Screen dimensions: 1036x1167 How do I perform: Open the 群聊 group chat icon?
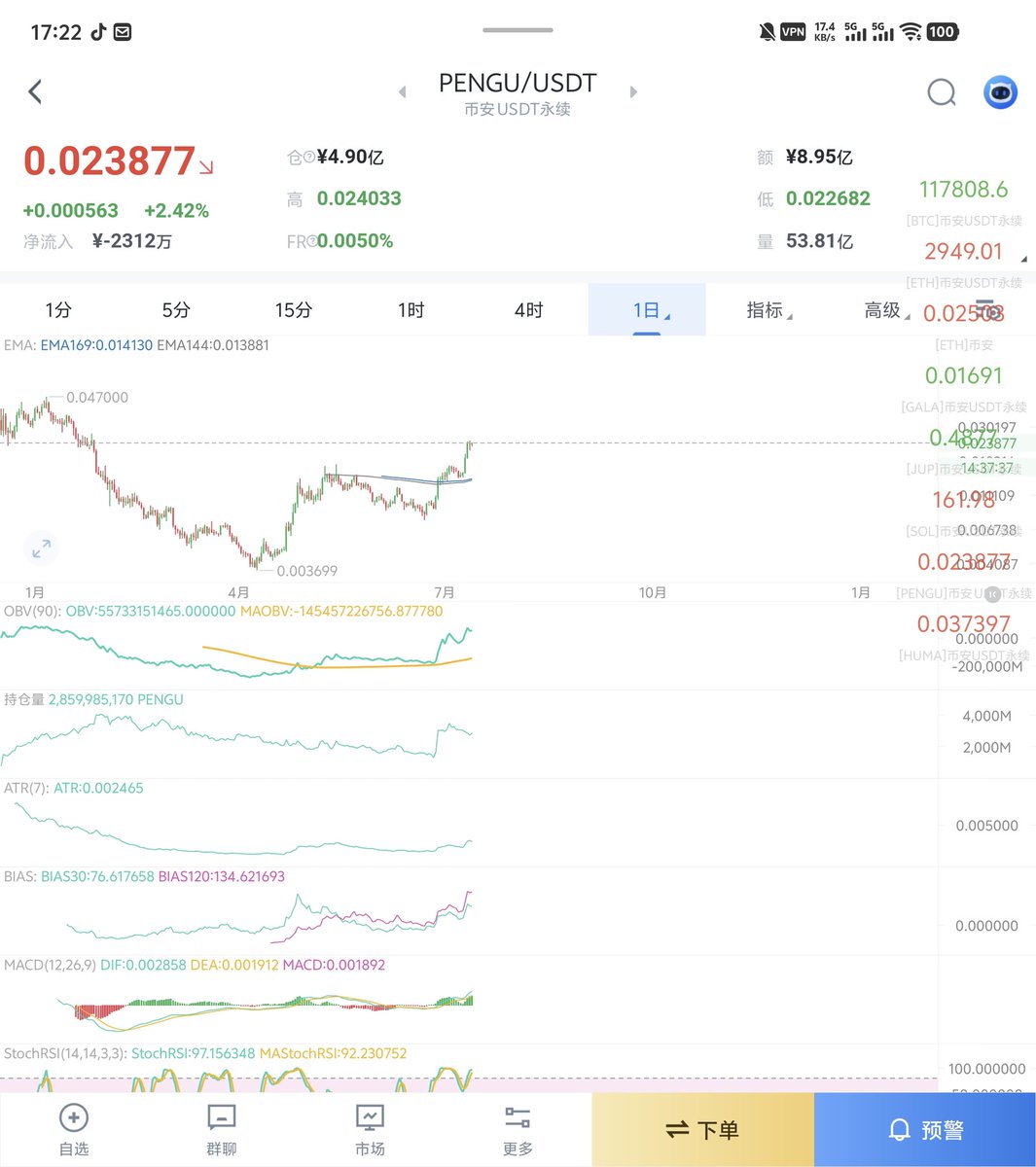pos(222,1117)
